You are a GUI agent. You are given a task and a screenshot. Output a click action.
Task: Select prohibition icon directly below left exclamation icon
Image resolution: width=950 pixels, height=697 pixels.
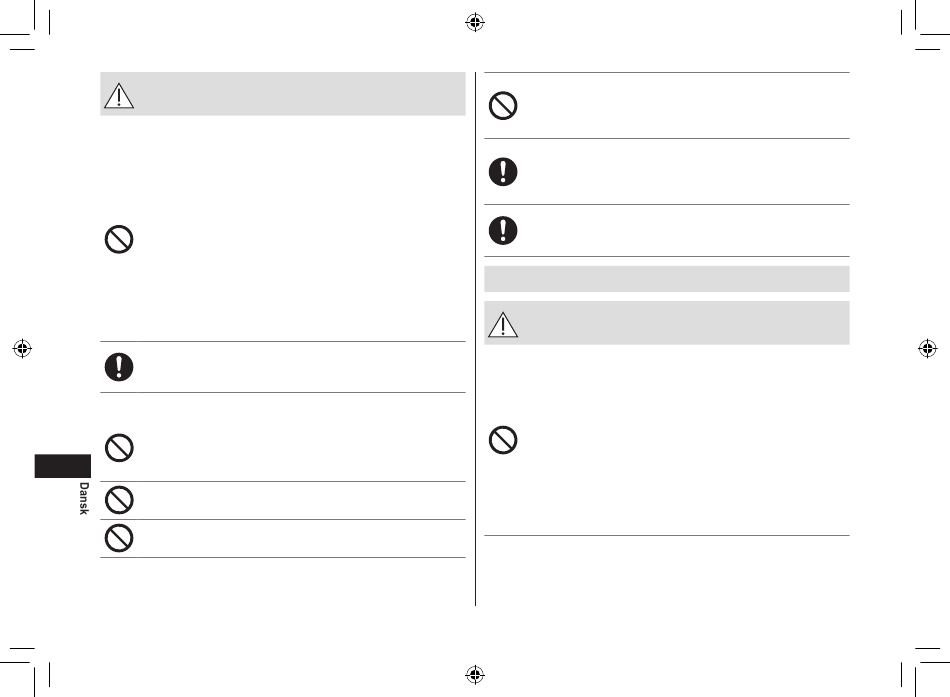[119, 448]
